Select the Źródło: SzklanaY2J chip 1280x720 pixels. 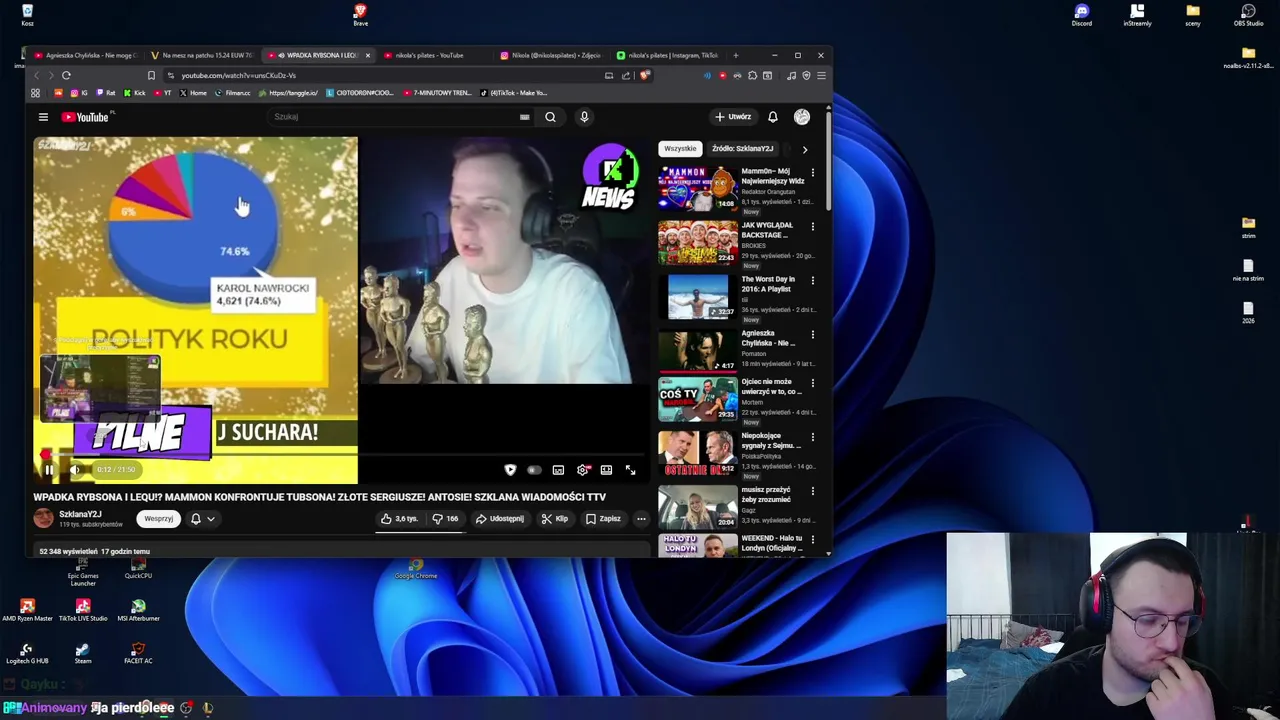tap(742, 149)
